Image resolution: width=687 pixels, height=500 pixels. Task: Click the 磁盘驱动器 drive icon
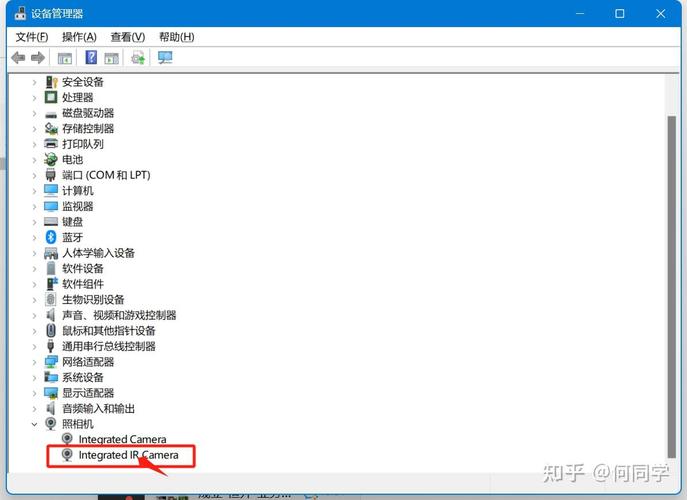pyautogui.click(x=51, y=114)
